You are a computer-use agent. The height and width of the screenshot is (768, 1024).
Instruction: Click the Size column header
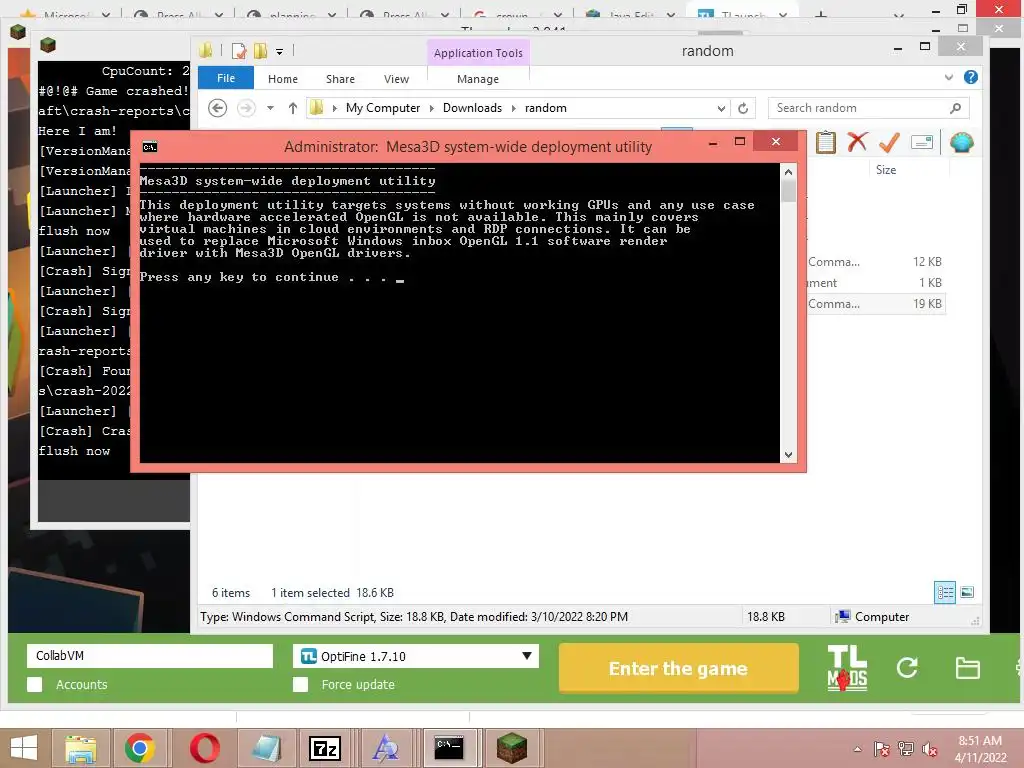click(886, 170)
